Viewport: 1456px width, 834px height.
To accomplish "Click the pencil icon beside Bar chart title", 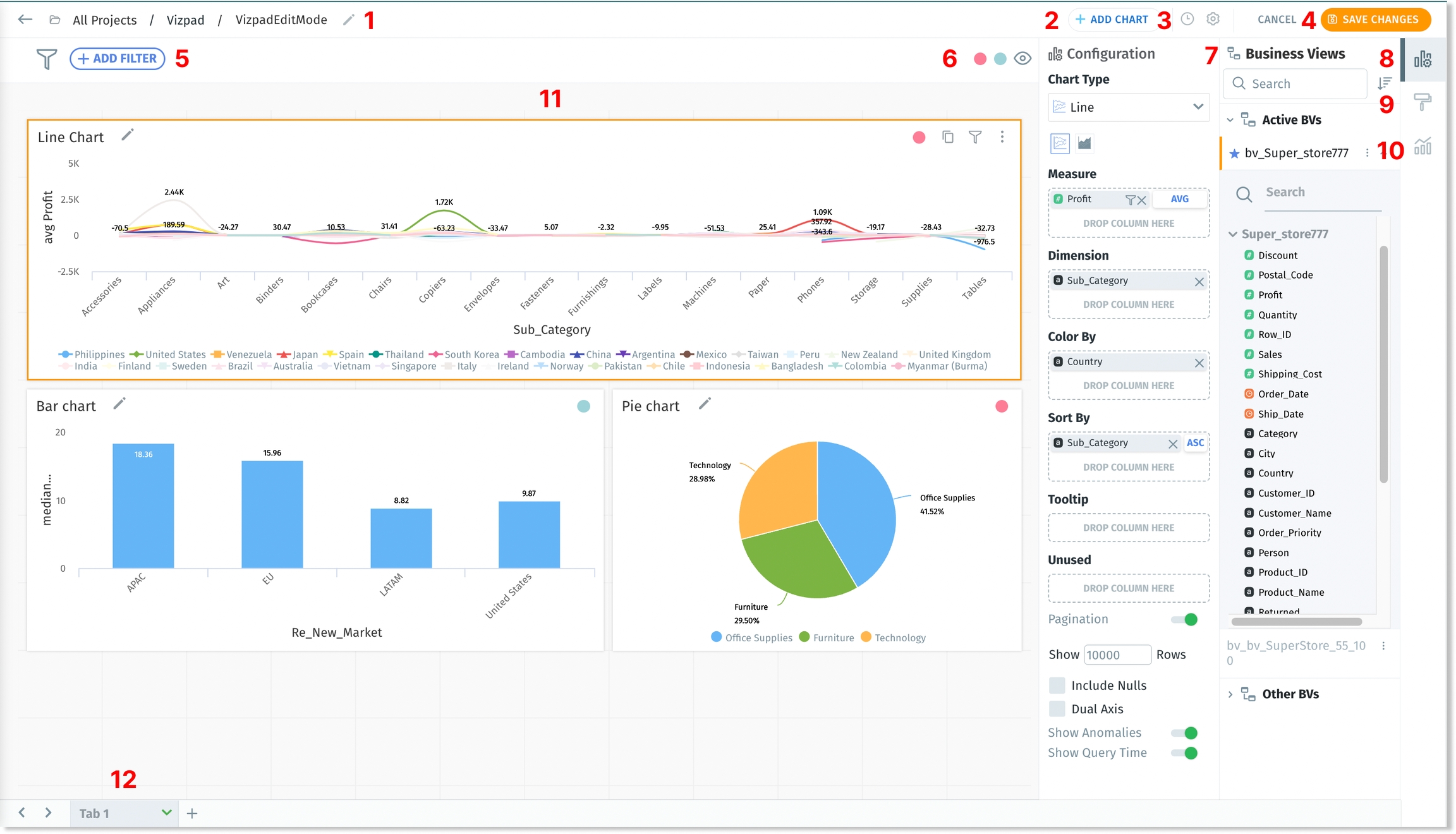I will (119, 404).
